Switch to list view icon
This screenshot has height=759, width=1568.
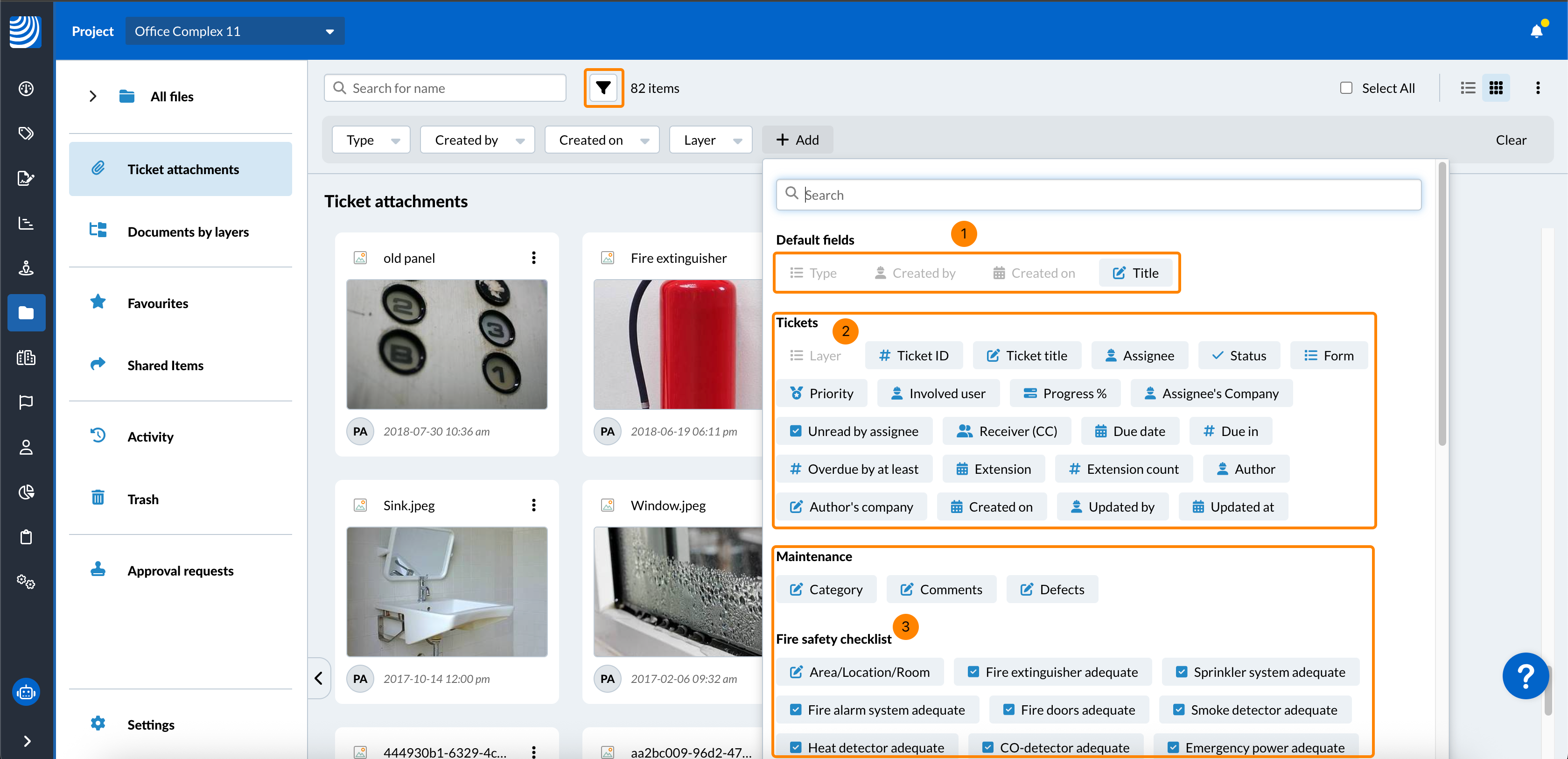[1468, 88]
